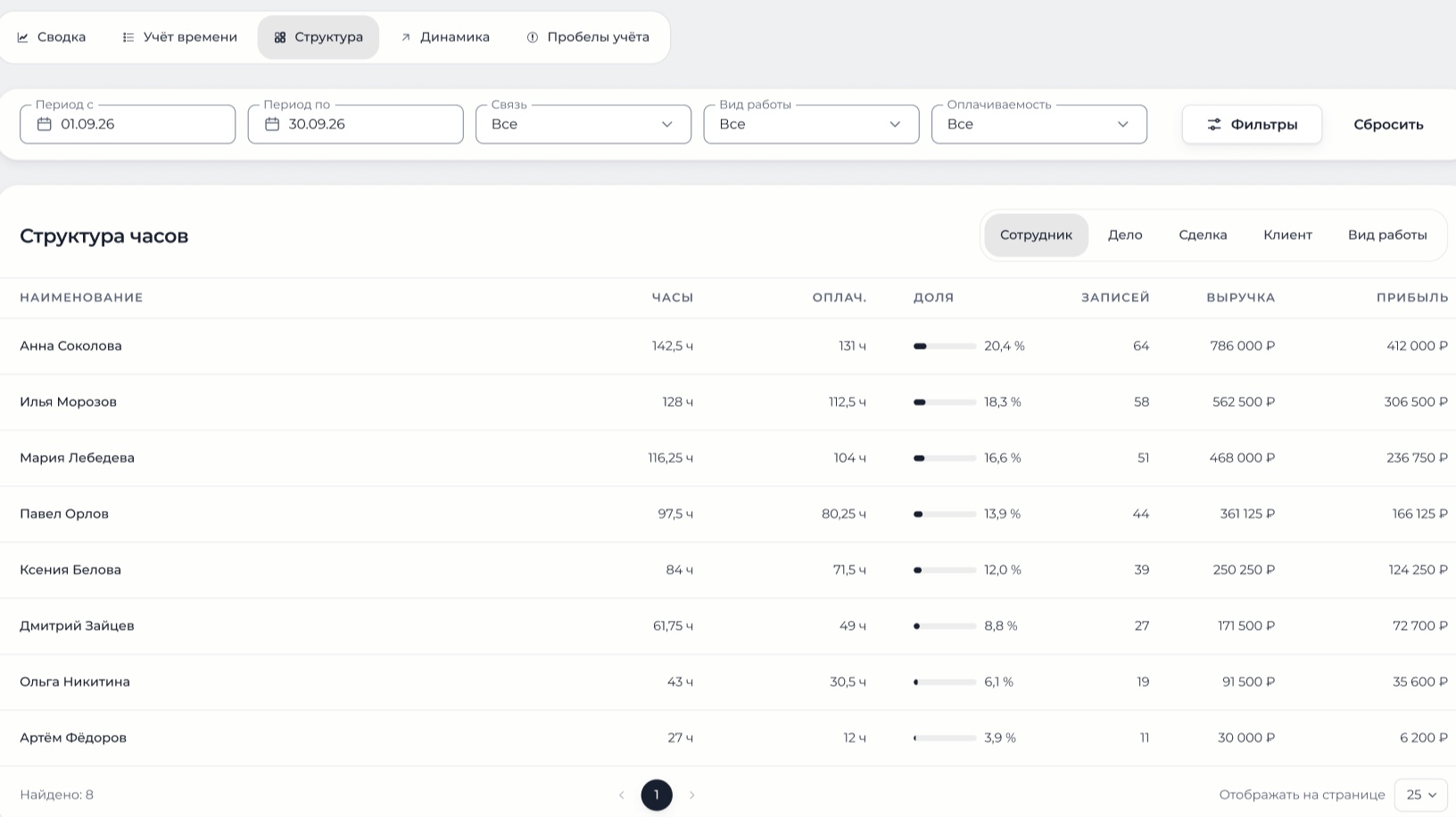
Task: Expand the Вид работы filter dropdown
Action: [811, 124]
